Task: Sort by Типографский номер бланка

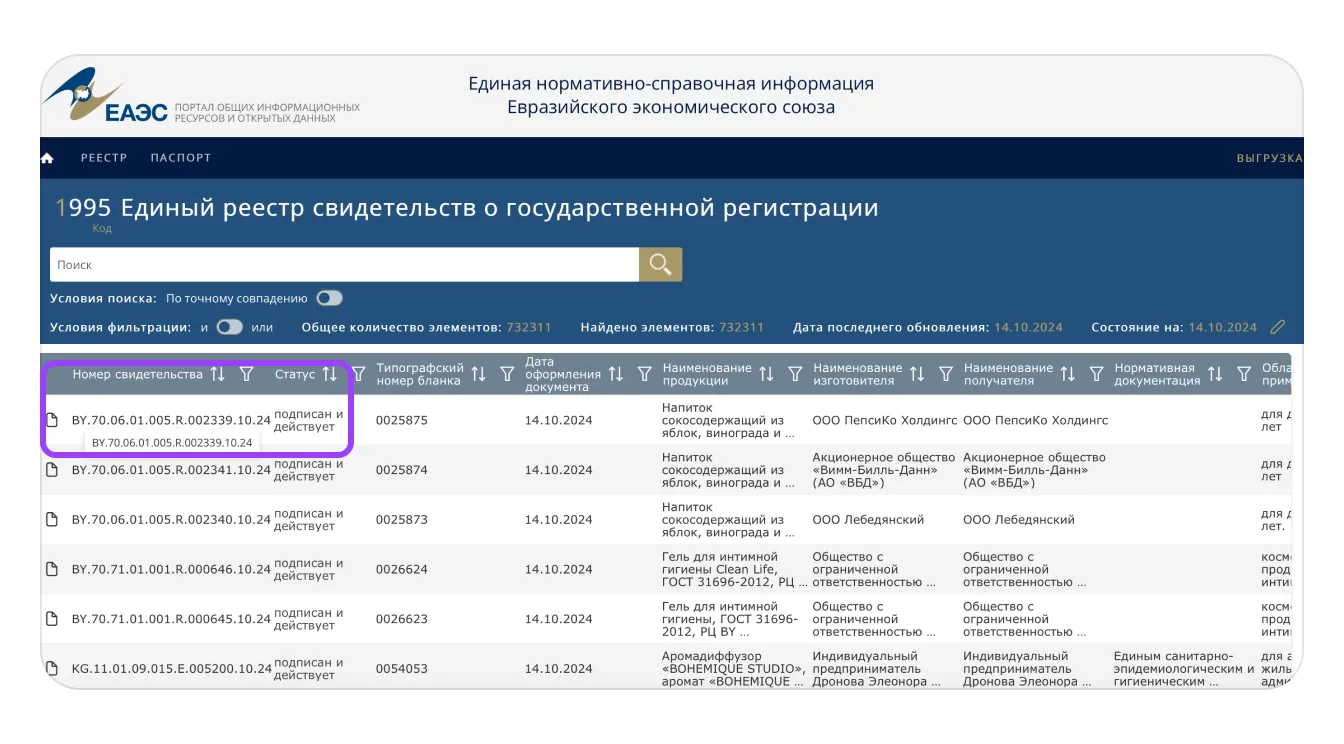Action: point(479,374)
